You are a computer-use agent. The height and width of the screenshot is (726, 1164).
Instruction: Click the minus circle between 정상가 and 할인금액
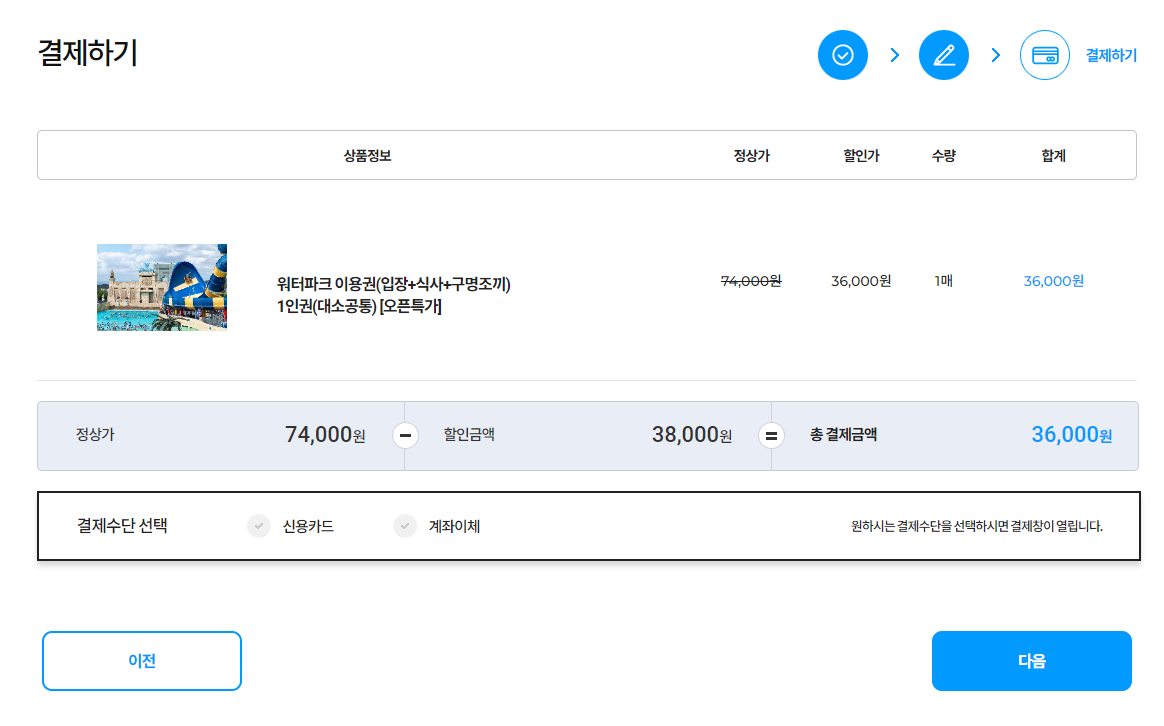tap(404, 436)
